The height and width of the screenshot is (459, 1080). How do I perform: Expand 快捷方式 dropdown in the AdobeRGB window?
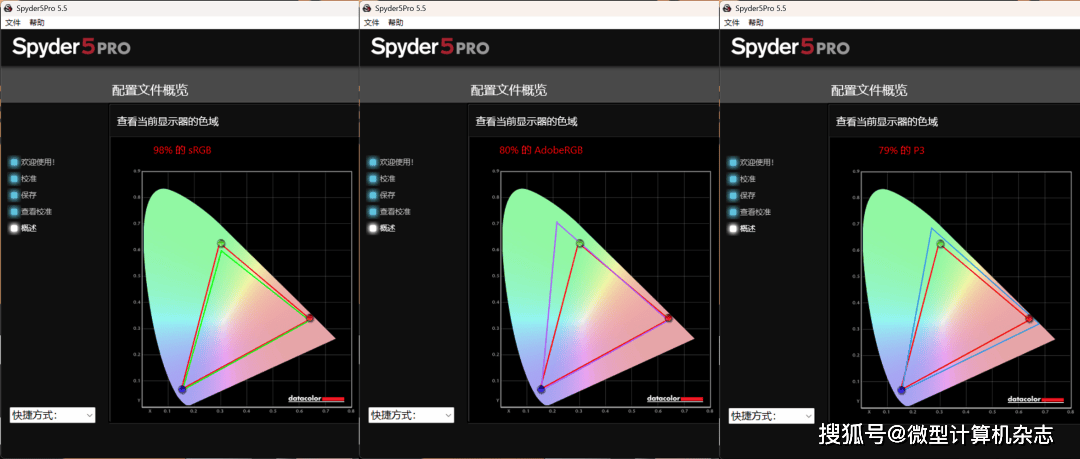(411, 415)
